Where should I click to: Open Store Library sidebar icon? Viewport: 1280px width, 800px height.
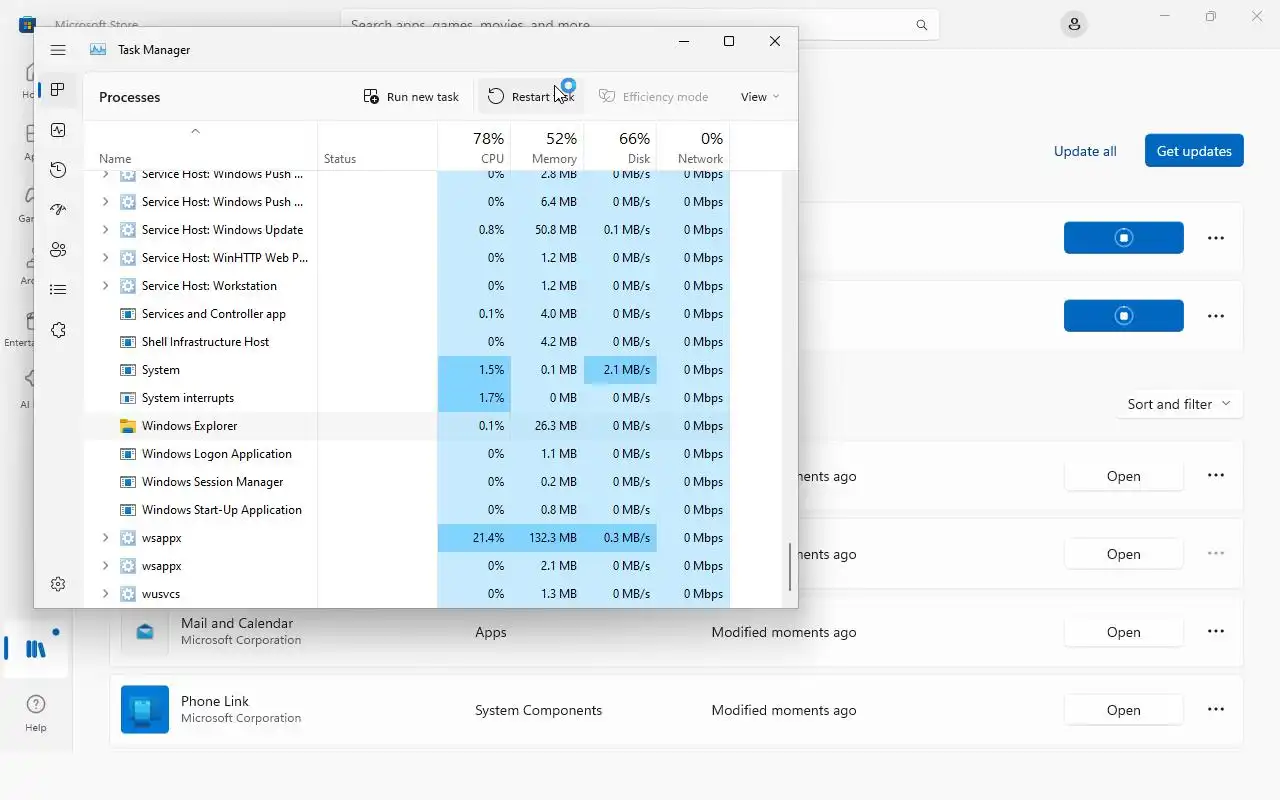(x=36, y=649)
